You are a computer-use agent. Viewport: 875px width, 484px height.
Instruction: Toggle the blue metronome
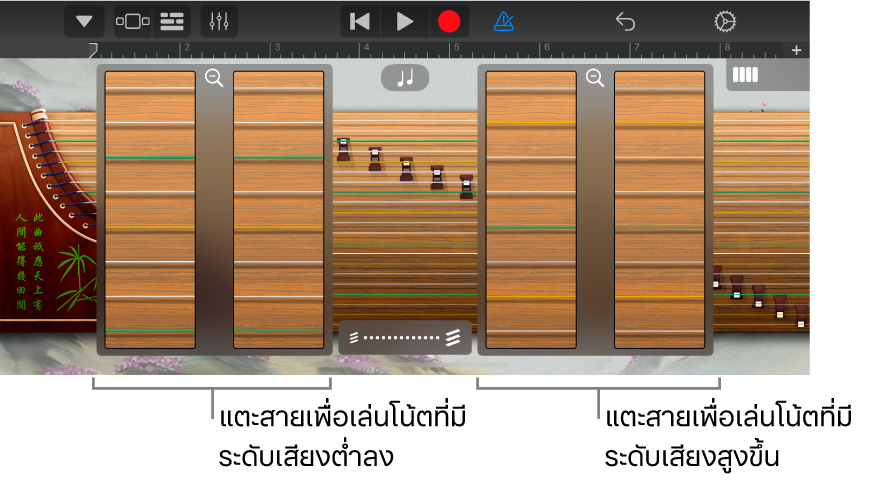coord(503,21)
